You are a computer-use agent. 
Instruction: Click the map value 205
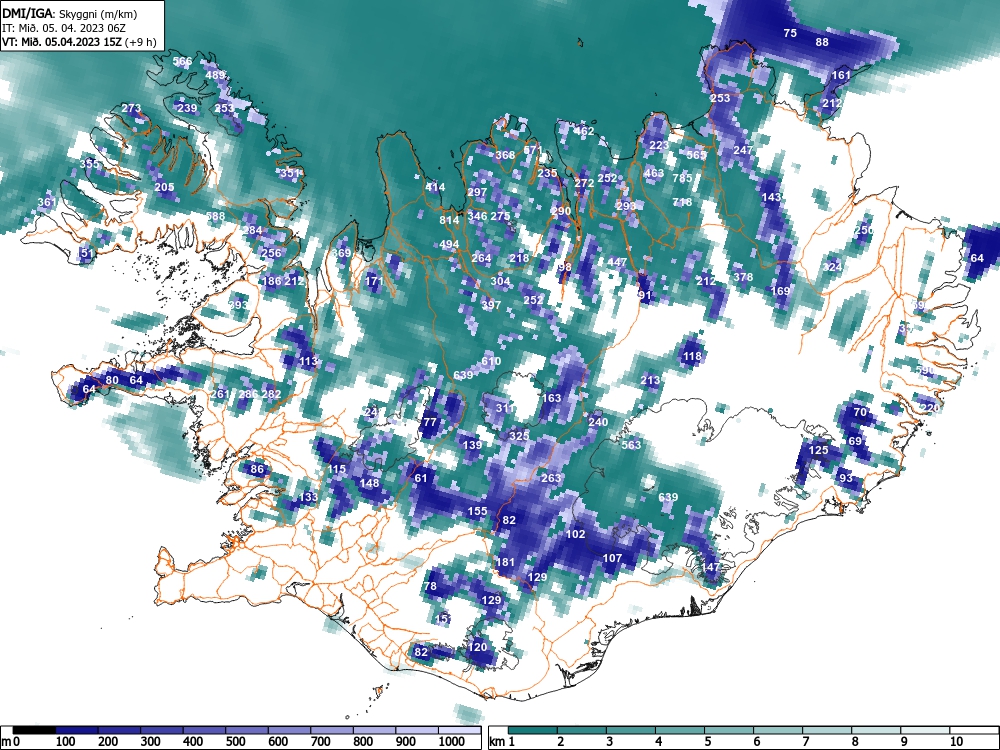[165, 187]
